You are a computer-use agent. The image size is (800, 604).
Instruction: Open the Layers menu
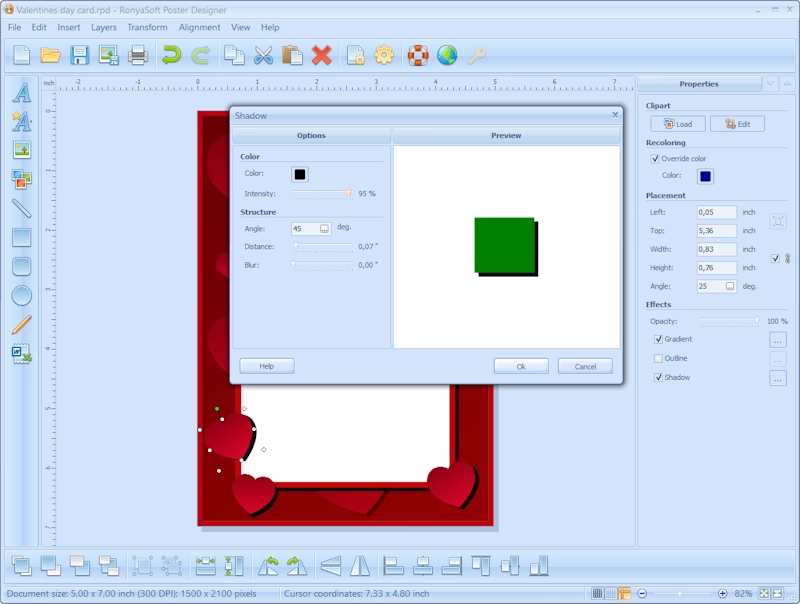(104, 27)
